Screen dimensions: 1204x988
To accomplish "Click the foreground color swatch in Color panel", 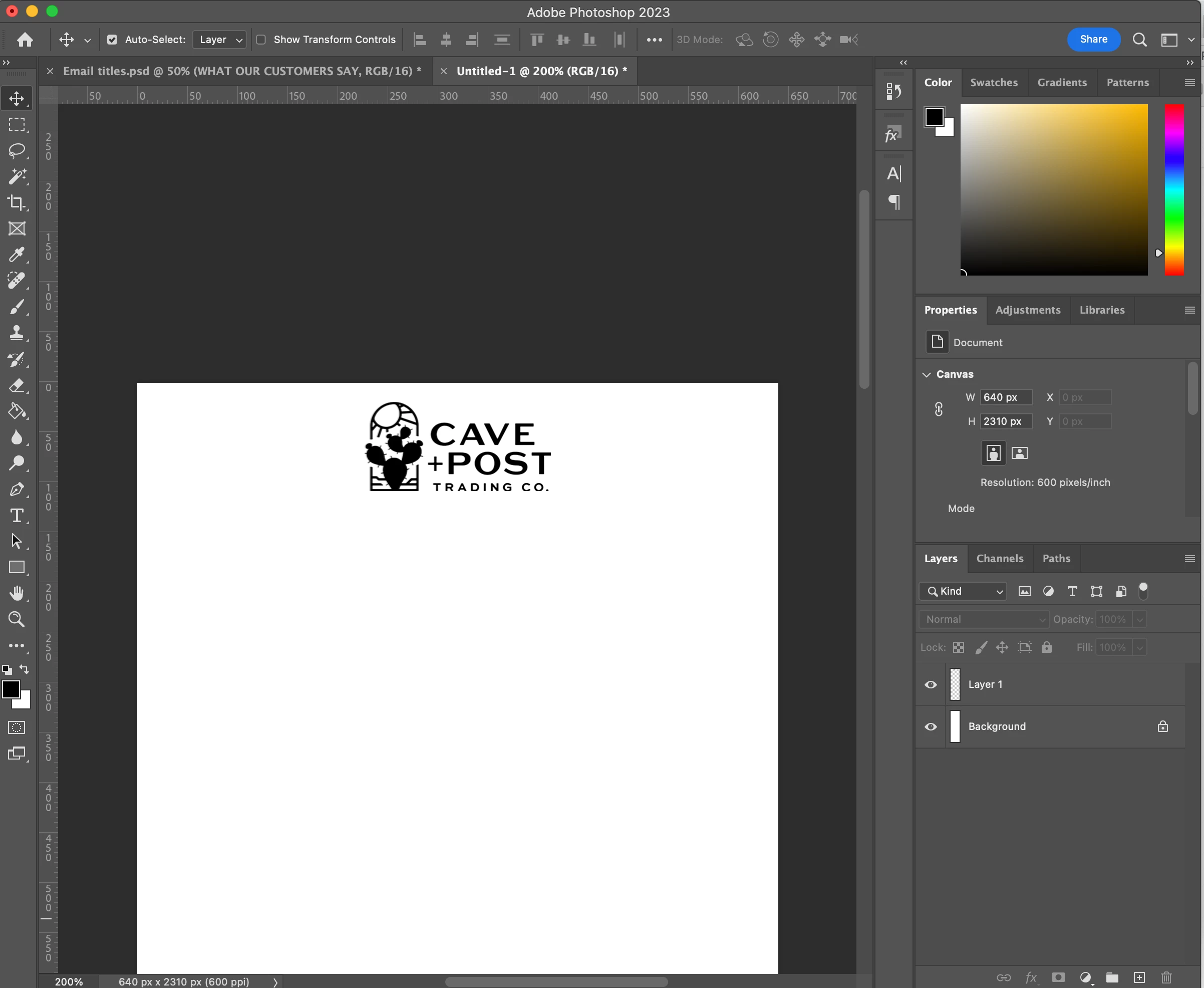I will point(934,117).
